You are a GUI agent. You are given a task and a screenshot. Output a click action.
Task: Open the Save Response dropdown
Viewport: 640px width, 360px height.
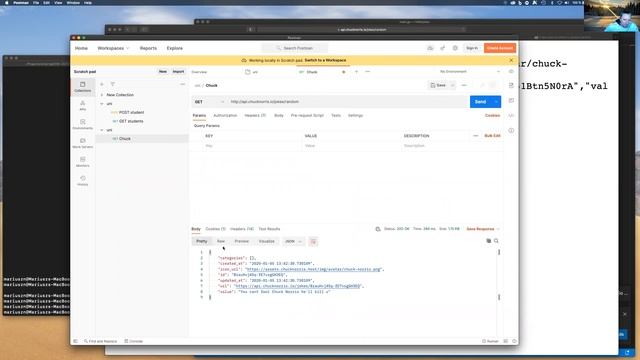pyautogui.click(x=483, y=229)
